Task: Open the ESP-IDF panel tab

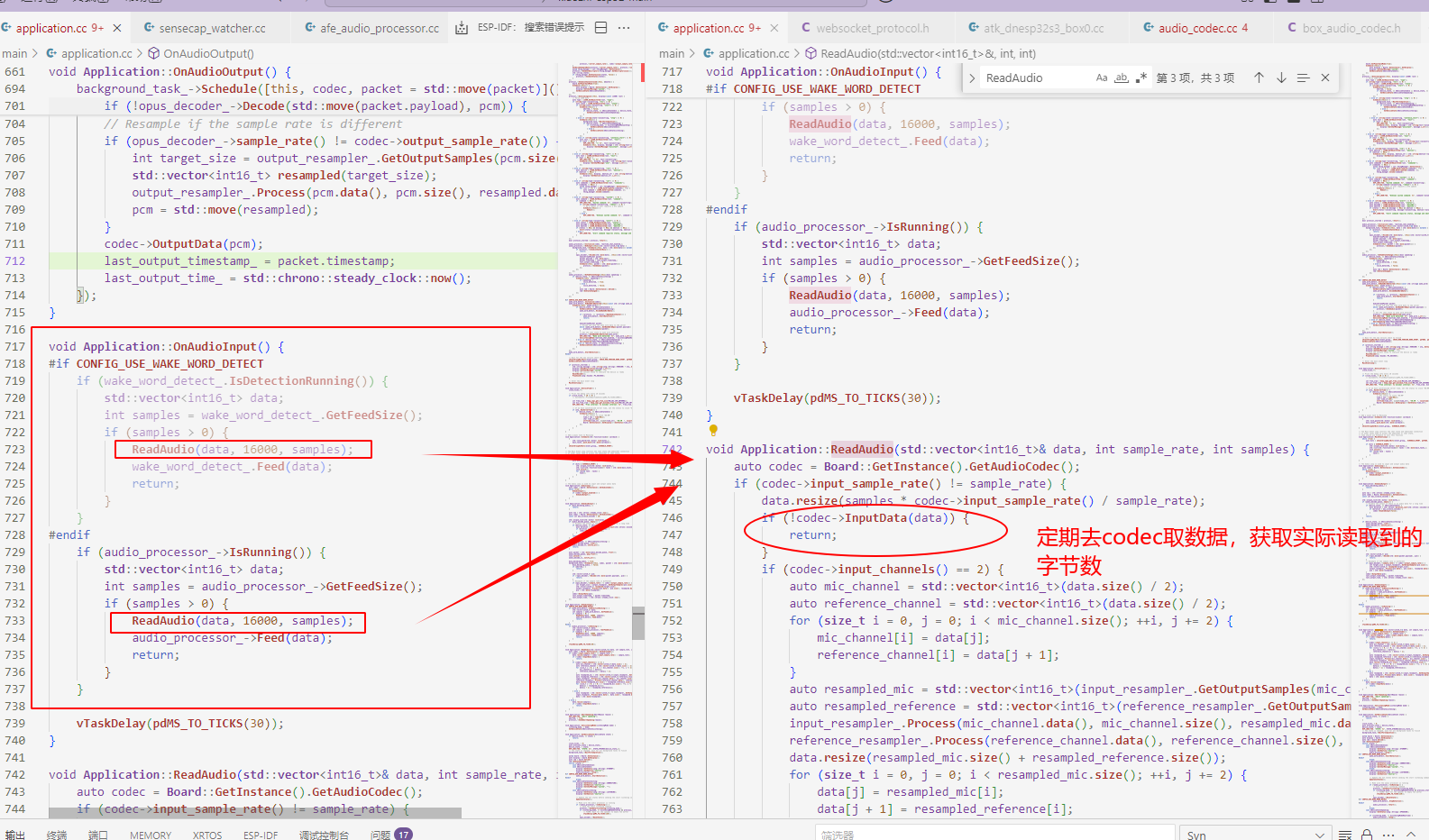Action: tap(261, 835)
